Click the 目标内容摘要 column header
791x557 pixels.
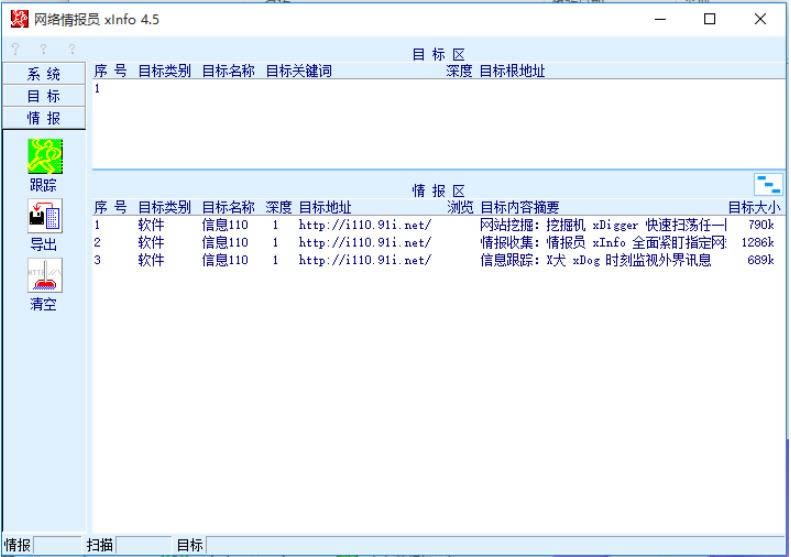click(520, 208)
